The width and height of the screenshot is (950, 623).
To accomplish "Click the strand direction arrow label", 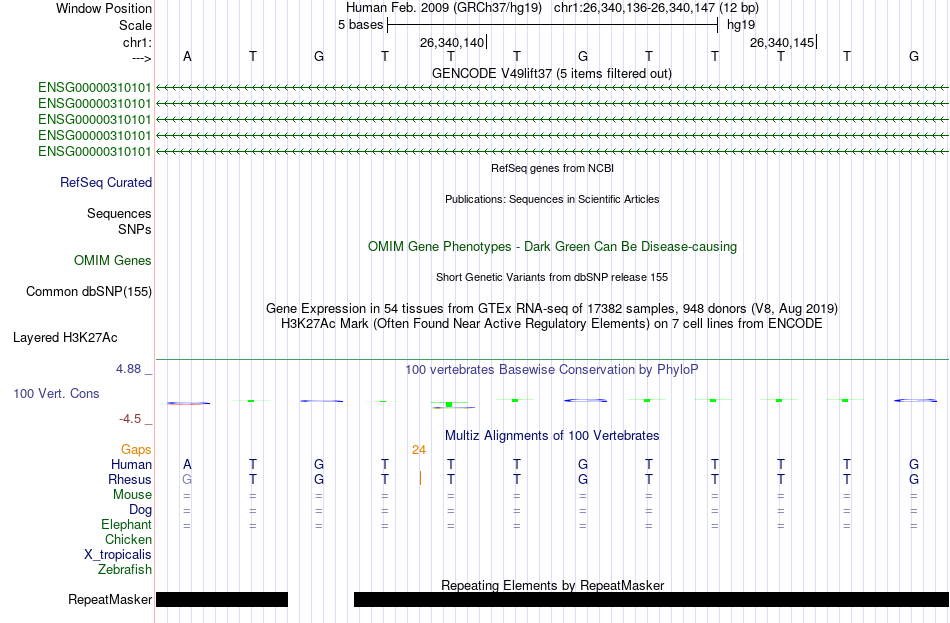I will (x=142, y=58).
